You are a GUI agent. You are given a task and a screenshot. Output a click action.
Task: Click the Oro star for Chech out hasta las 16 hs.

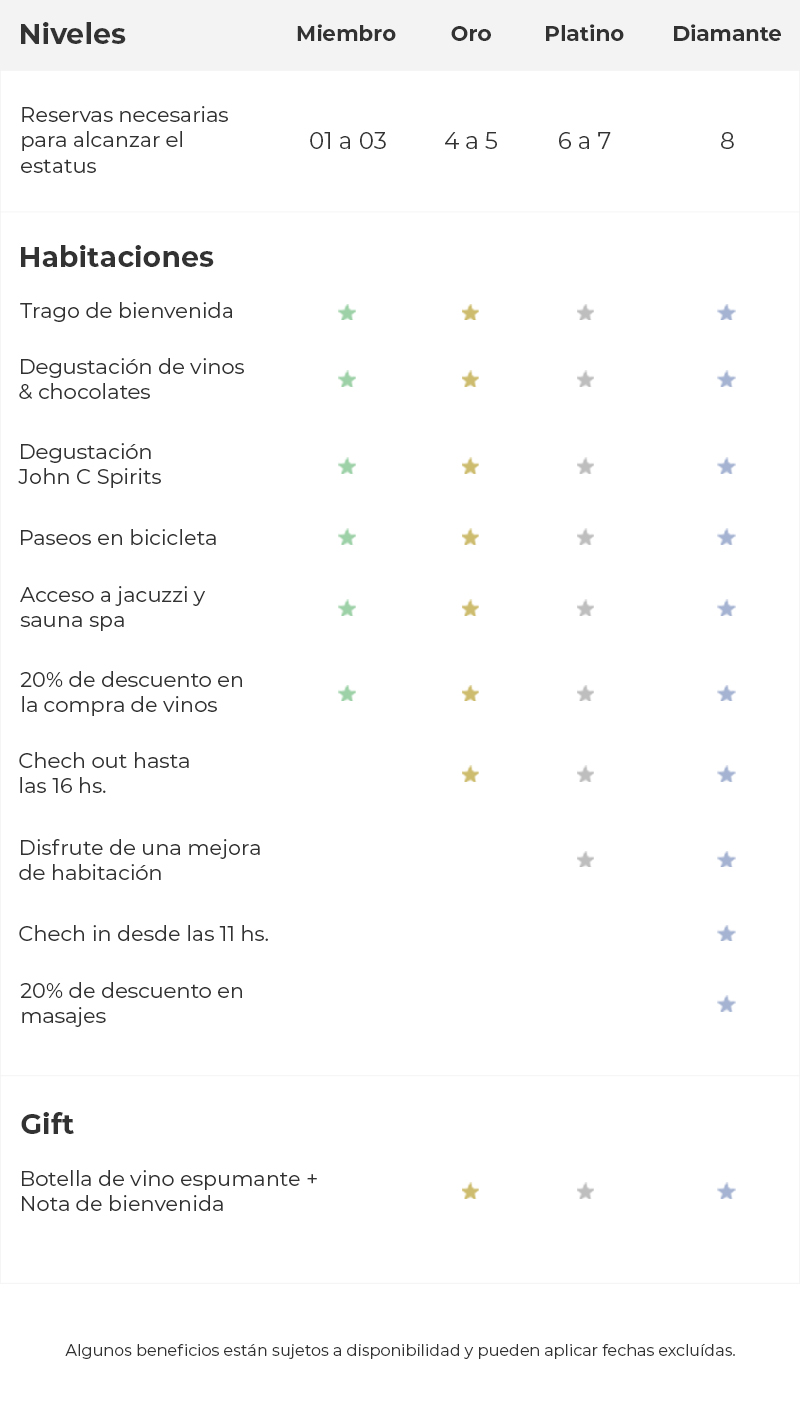pos(470,775)
